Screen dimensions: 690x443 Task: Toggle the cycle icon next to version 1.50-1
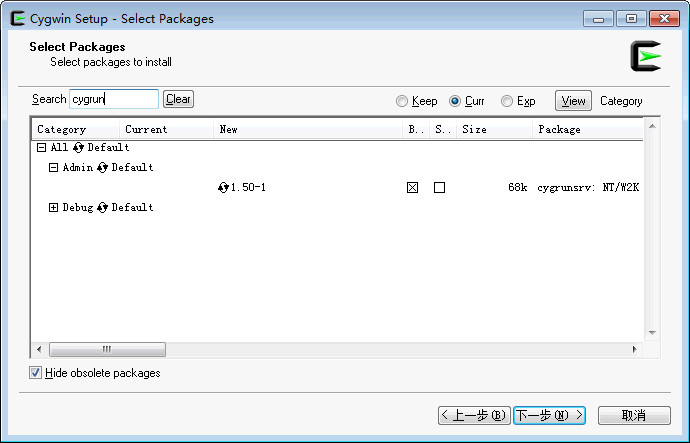click(x=223, y=187)
